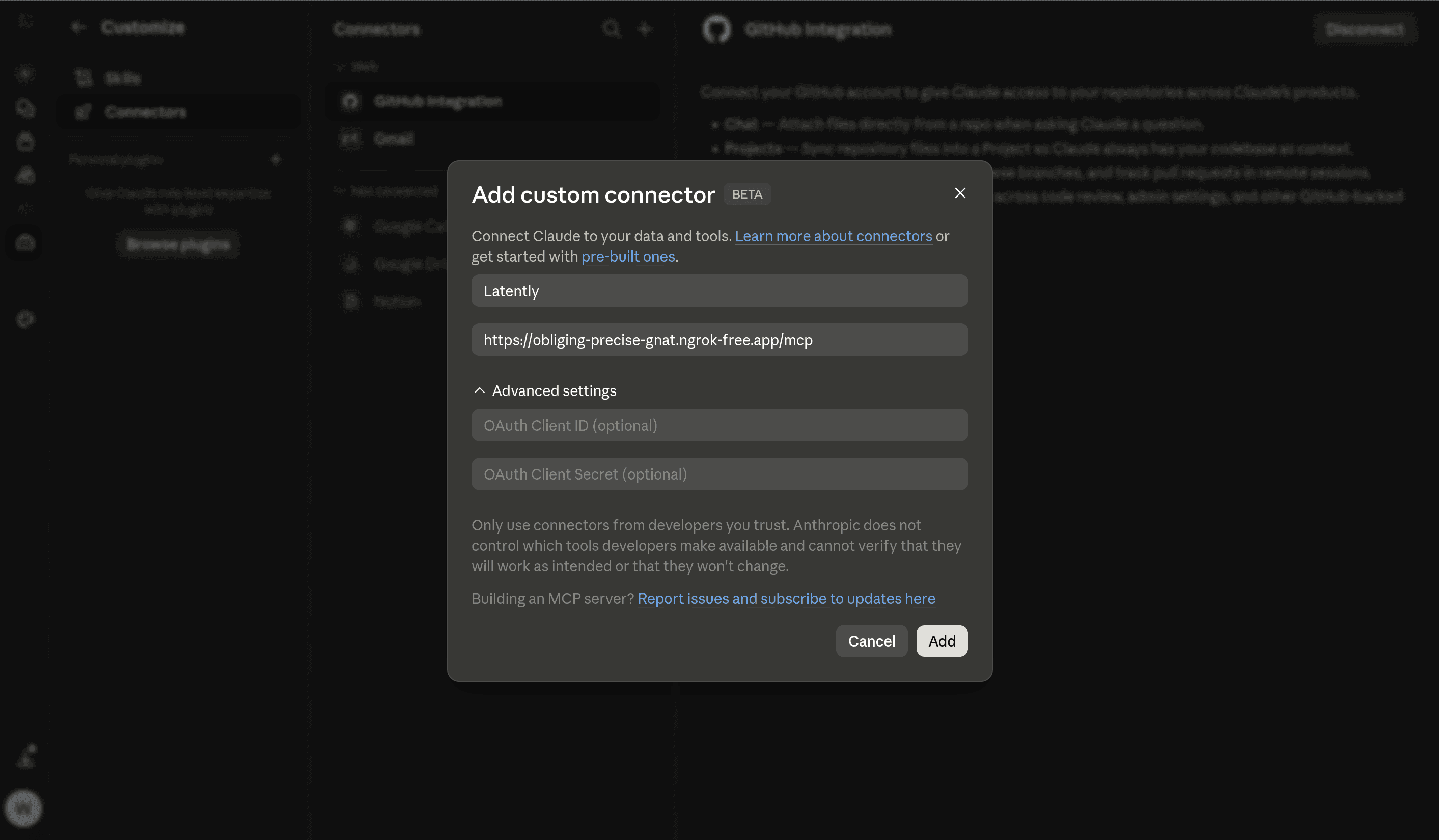This screenshot has height=840, width=1439.
Task: Click Add to add the connector
Action: (x=942, y=641)
